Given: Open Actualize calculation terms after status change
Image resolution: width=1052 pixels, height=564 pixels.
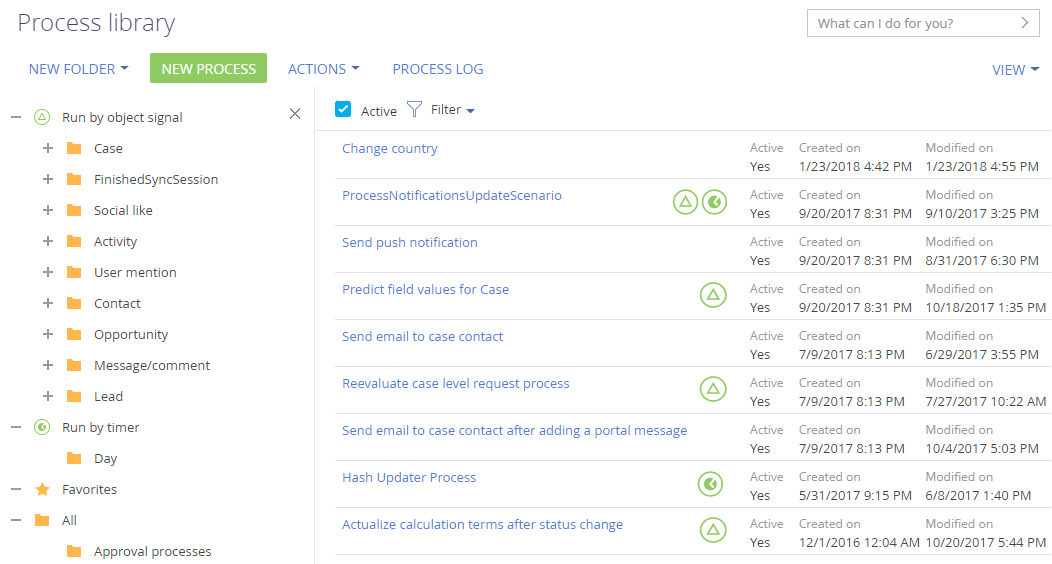Looking at the screenshot, I should coord(482,524).
